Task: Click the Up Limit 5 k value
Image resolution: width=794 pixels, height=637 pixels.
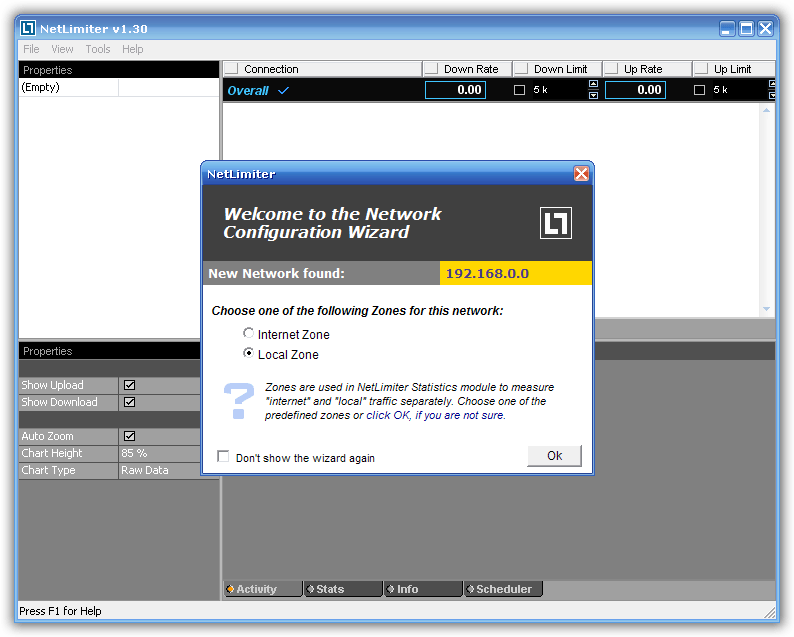Action: pos(721,90)
